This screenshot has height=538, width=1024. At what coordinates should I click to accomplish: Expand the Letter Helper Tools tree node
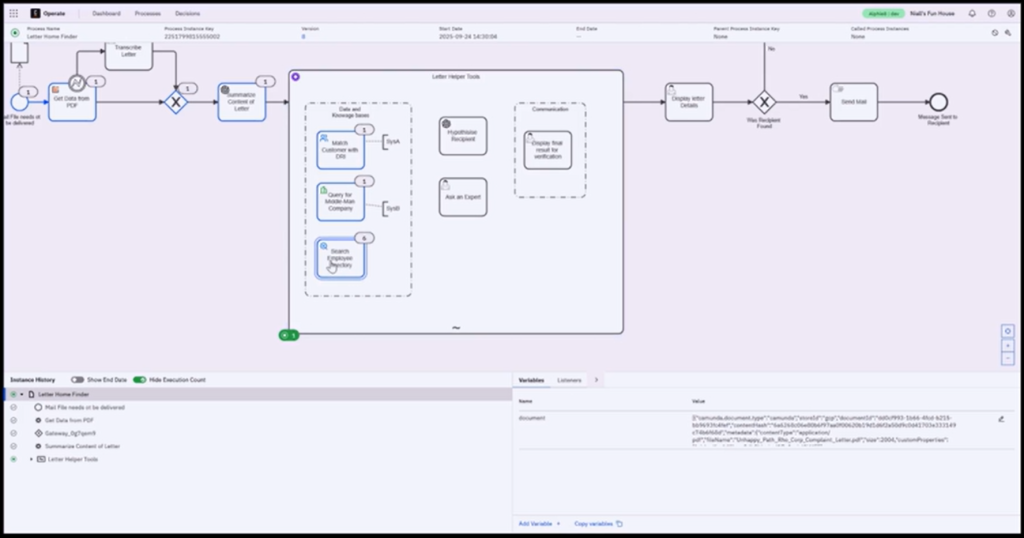point(31,459)
